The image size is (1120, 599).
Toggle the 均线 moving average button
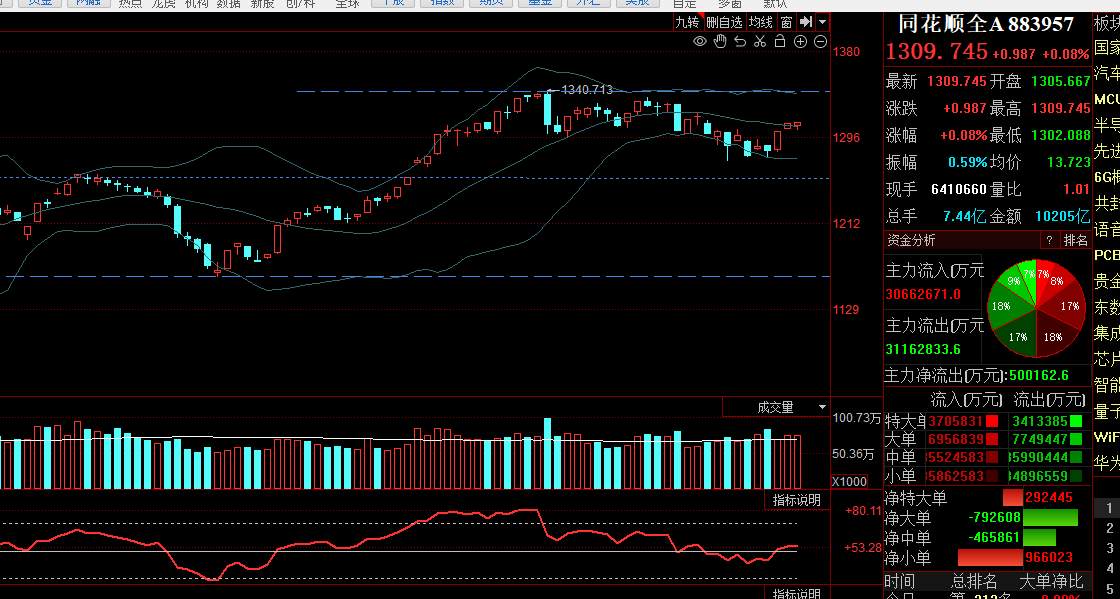[x=761, y=22]
